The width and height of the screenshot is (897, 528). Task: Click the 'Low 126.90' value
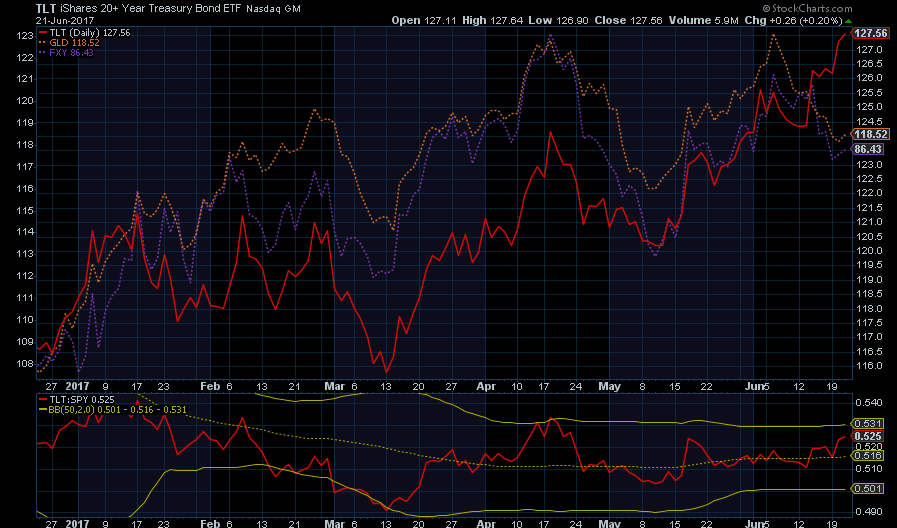coord(558,20)
